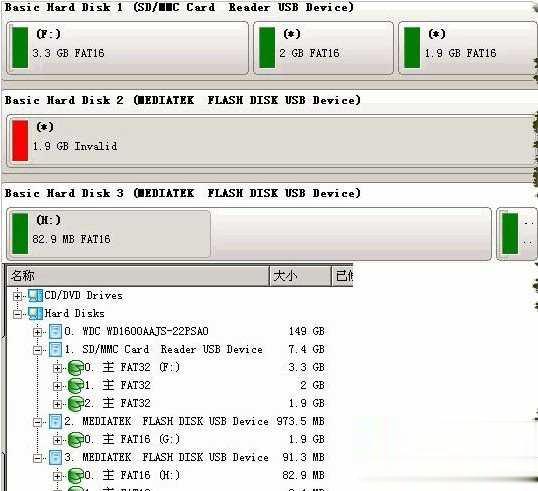Select the red 1.9 GB Invalid partition block
The width and height of the screenshot is (538, 491).
click(271, 141)
